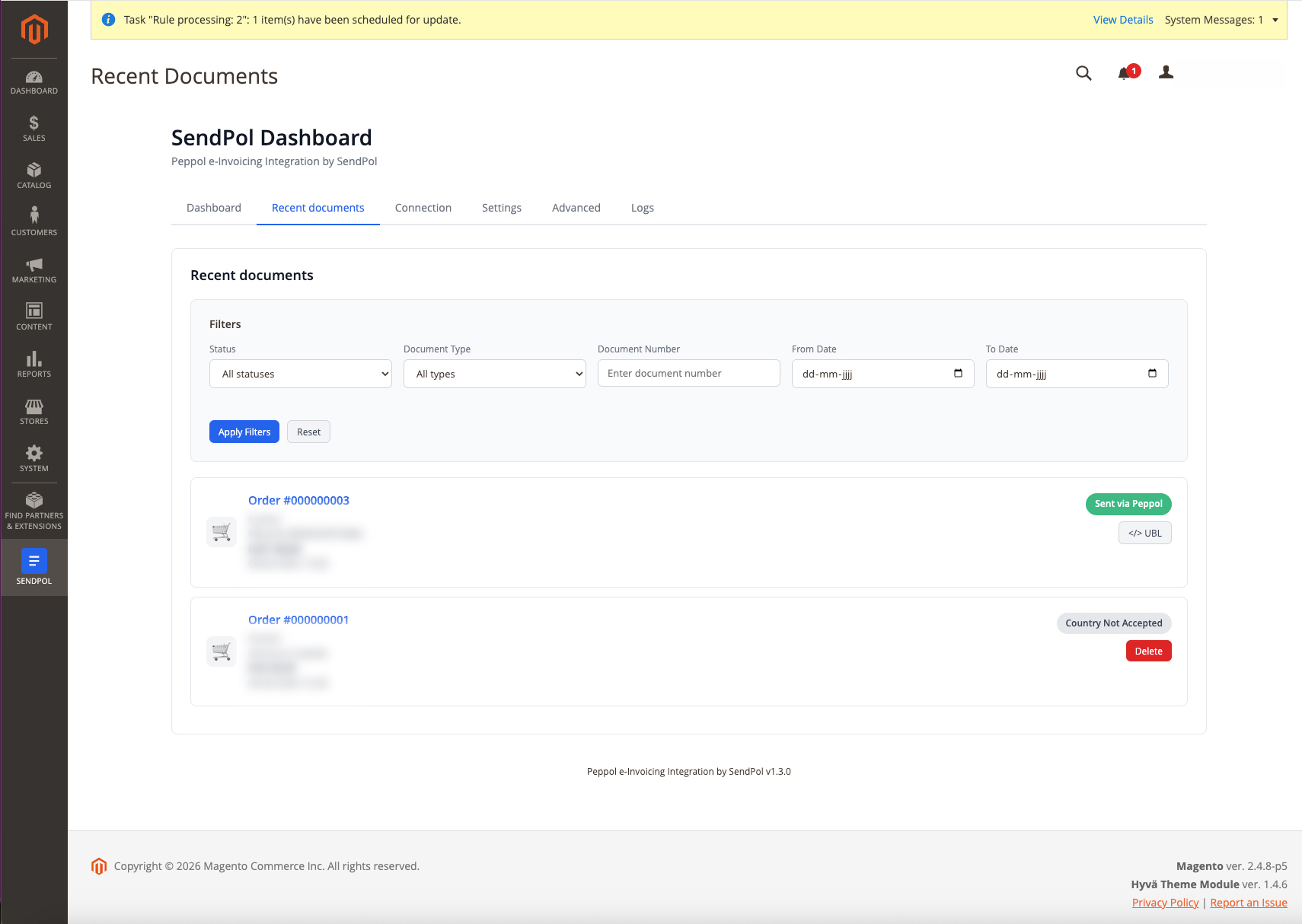Screen dimensions: 1302x924
Task: Expand System Messages dropdown arrow
Action: [x=1275, y=21]
